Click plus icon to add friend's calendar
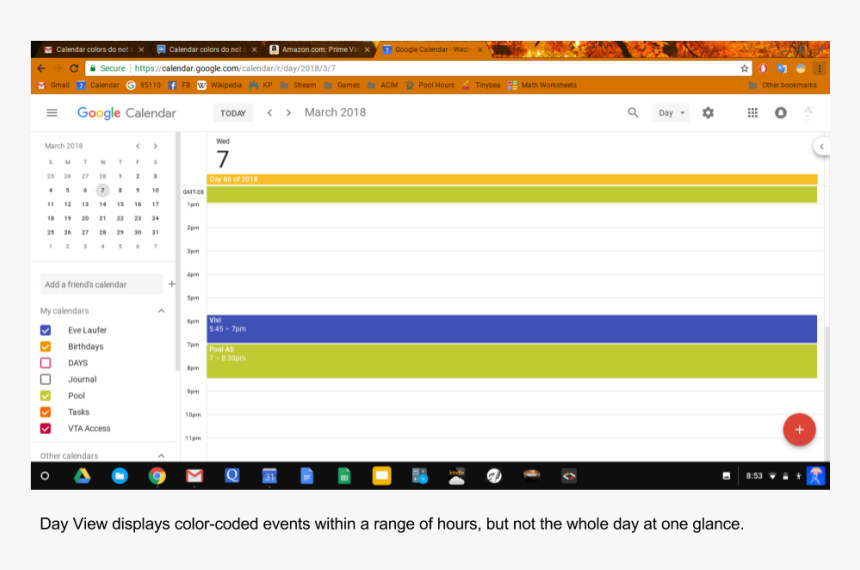The width and height of the screenshot is (860, 570). (x=172, y=284)
